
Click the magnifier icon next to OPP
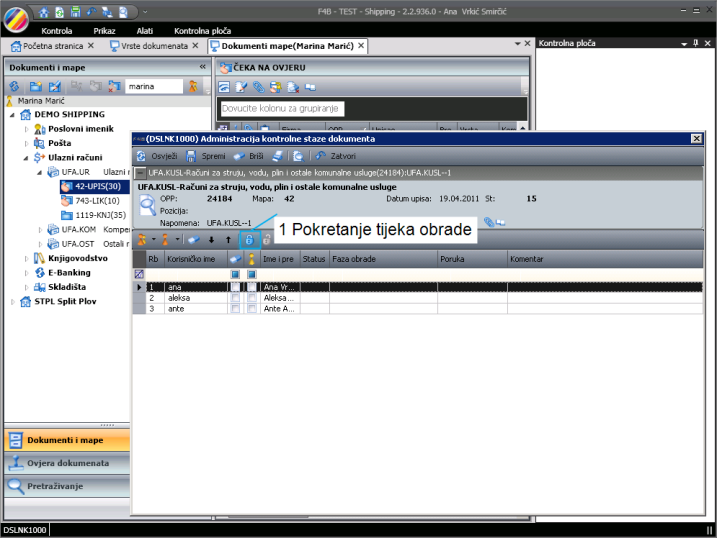(x=147, y=205)
